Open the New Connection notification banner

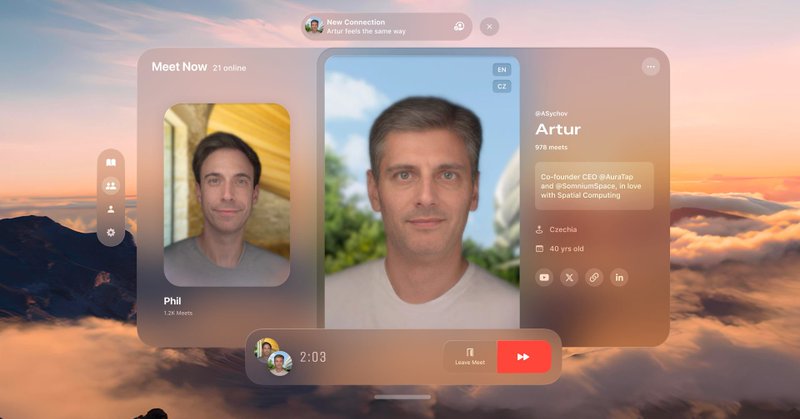pos(386,27)
